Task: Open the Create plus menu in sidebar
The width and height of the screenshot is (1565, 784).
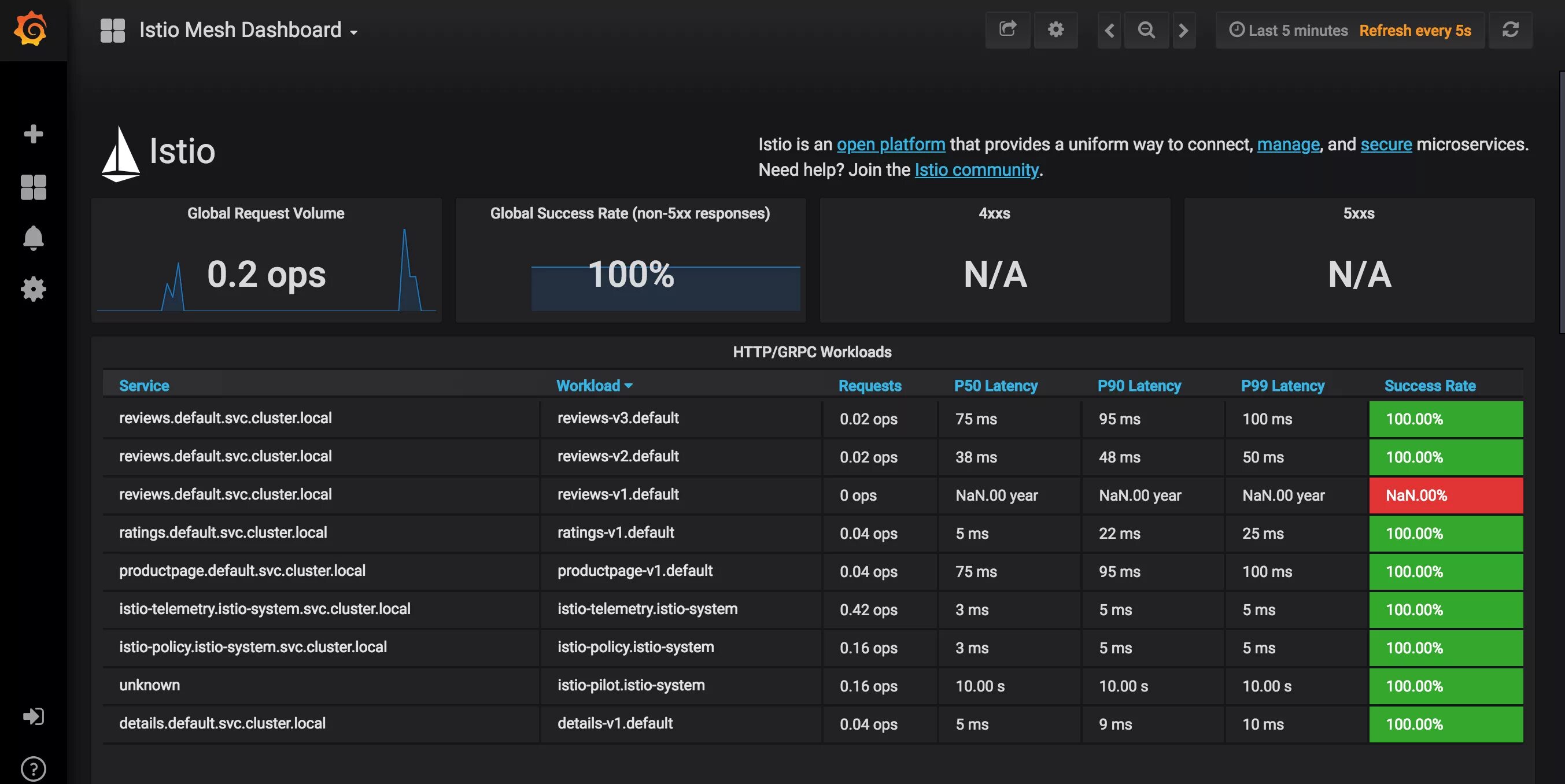Action: pos(34,134)
